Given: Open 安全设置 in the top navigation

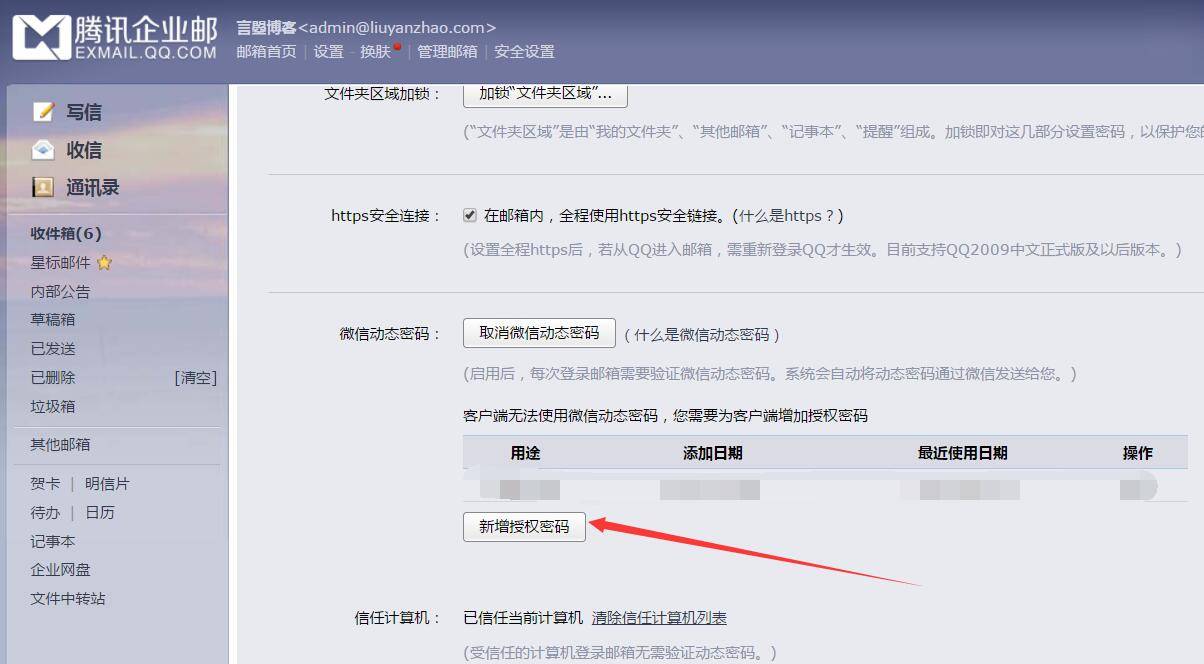Looking at the screenshot, I should [524, 51].
